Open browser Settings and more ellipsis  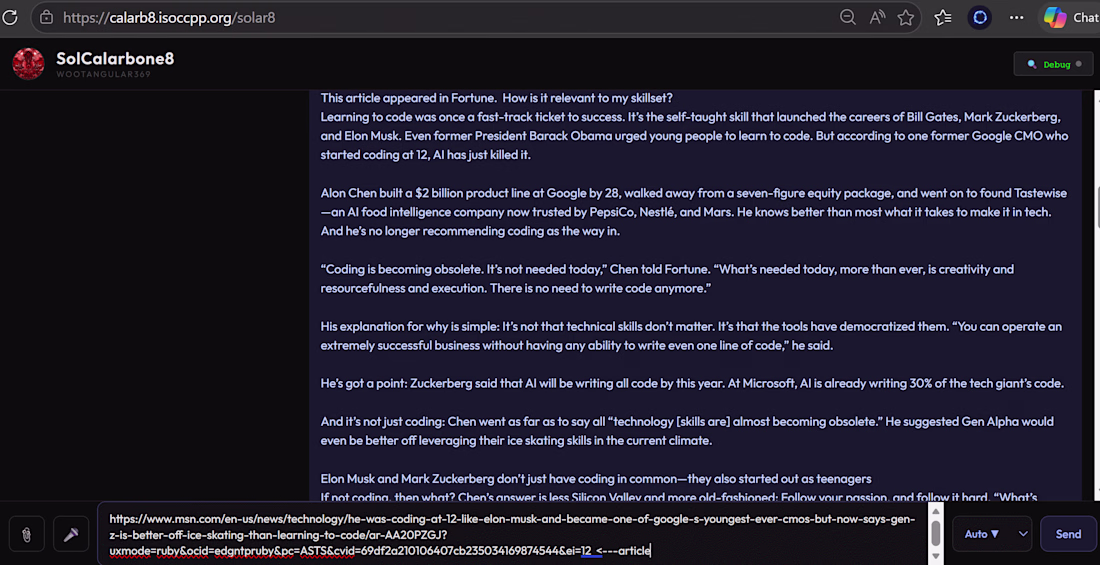pyautogui.click(x=1017, y=18)
